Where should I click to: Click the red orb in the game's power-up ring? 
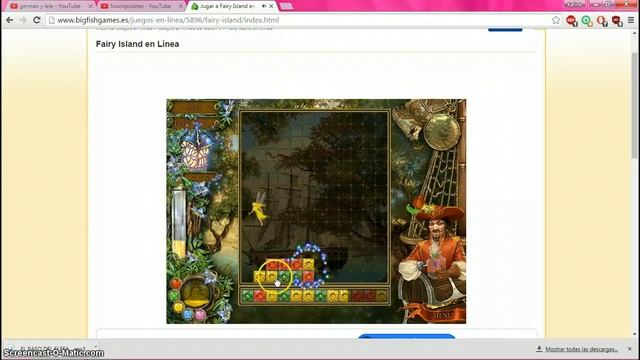point(176,283)
